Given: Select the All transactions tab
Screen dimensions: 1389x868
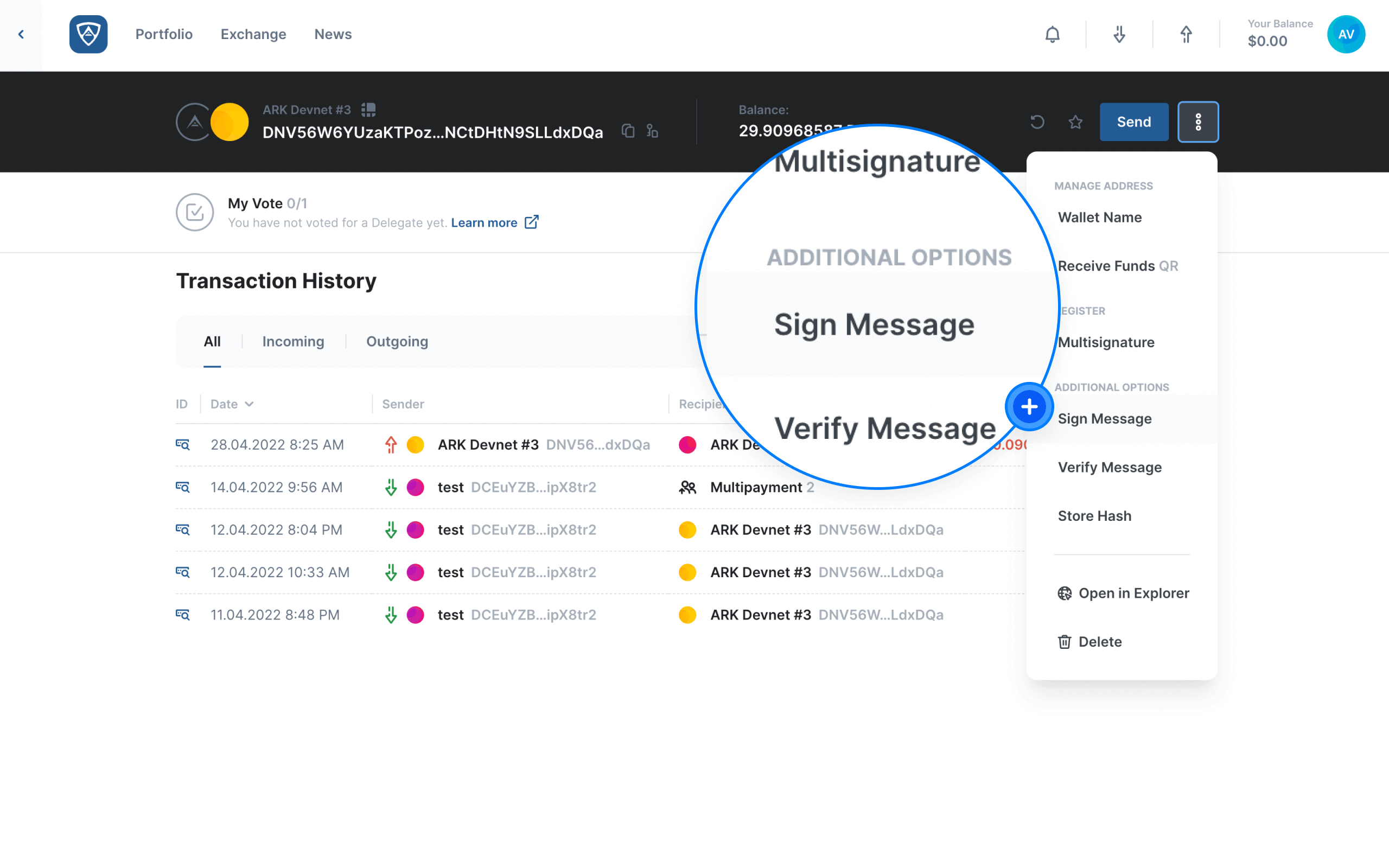Looking at the screenshot, I should point(212,342).
